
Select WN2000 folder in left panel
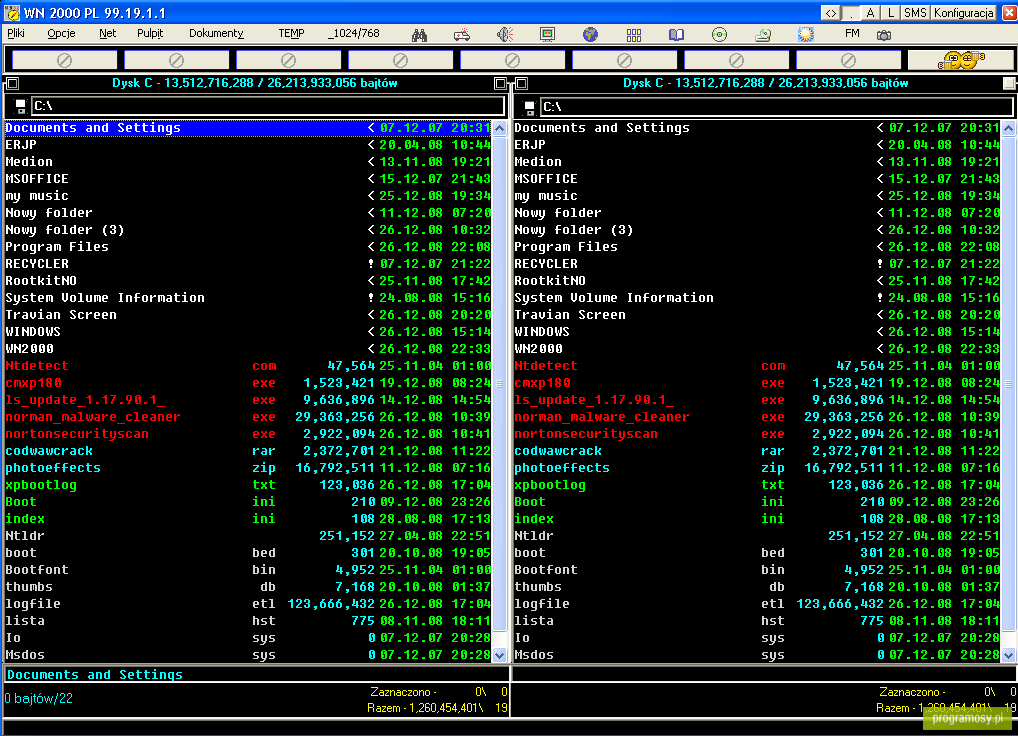[x=248, y=349]
